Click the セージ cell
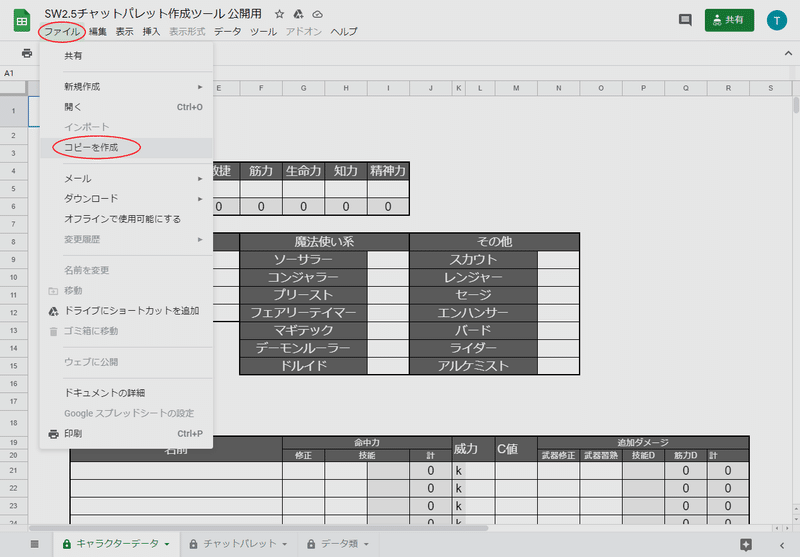Screen dimensions: 800x557 (x=473, y=295)
